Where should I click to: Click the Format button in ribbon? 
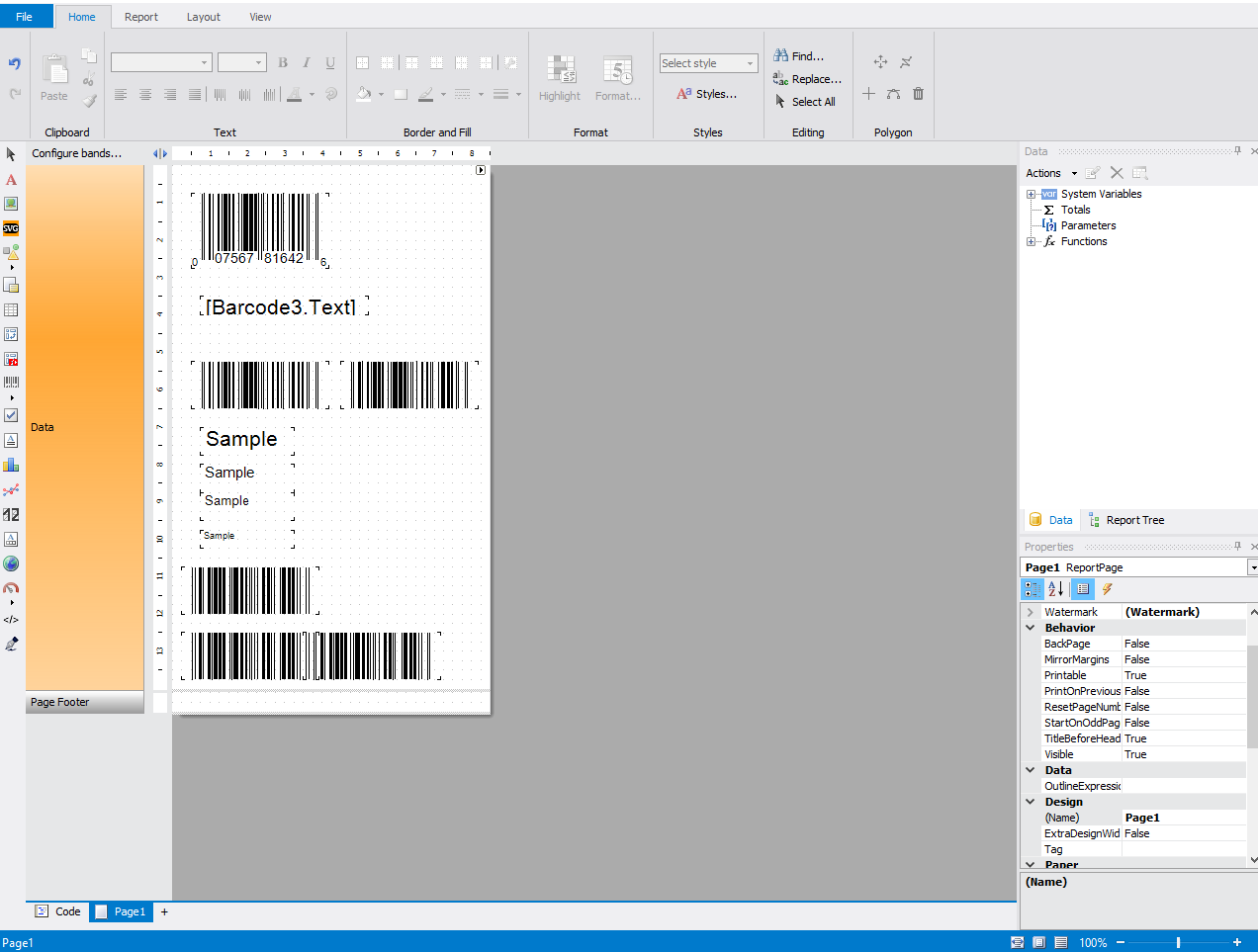click(617, 77)
